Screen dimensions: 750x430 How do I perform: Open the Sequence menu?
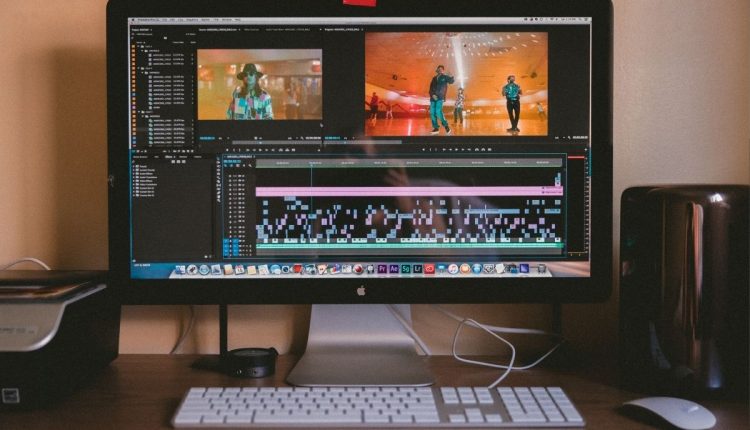click(x=192, y=20)
